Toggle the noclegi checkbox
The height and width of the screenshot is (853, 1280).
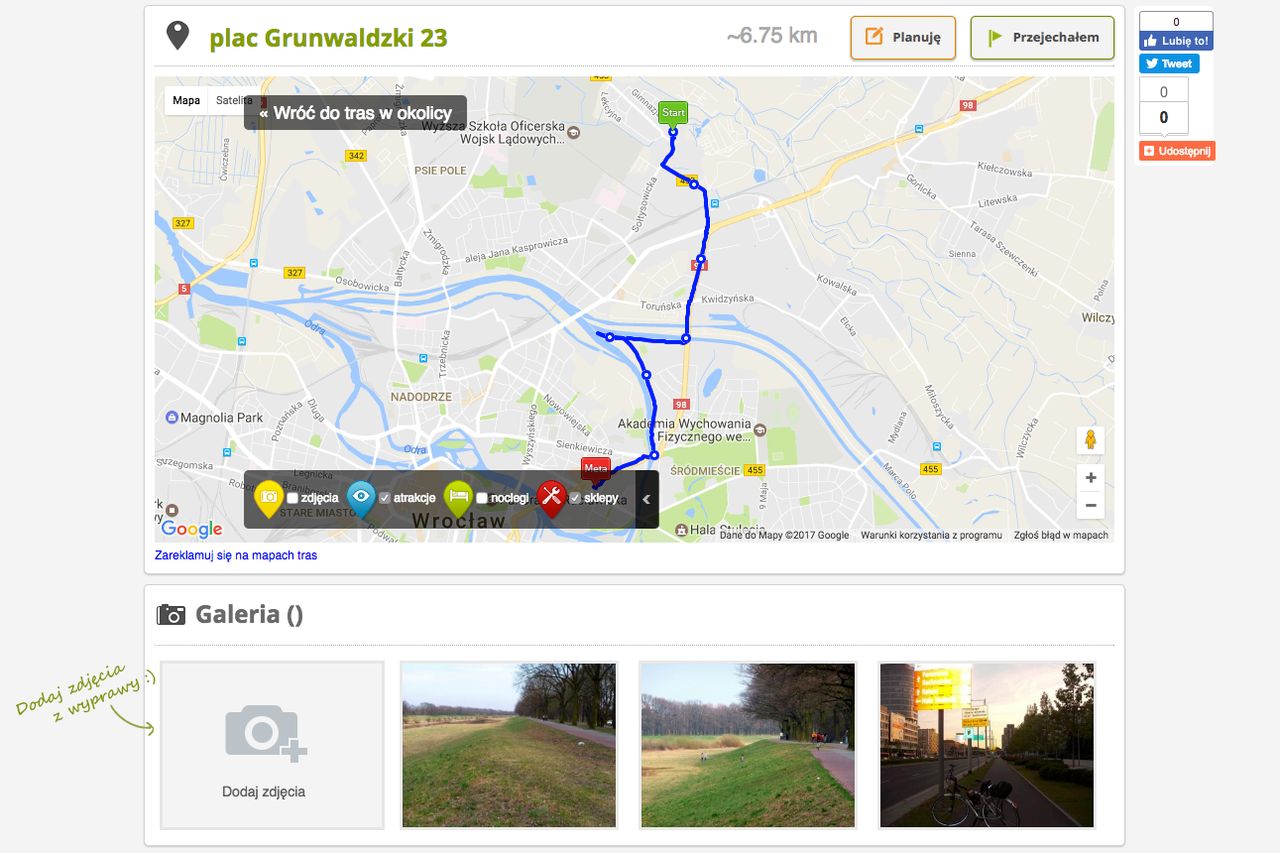point(482,498)
